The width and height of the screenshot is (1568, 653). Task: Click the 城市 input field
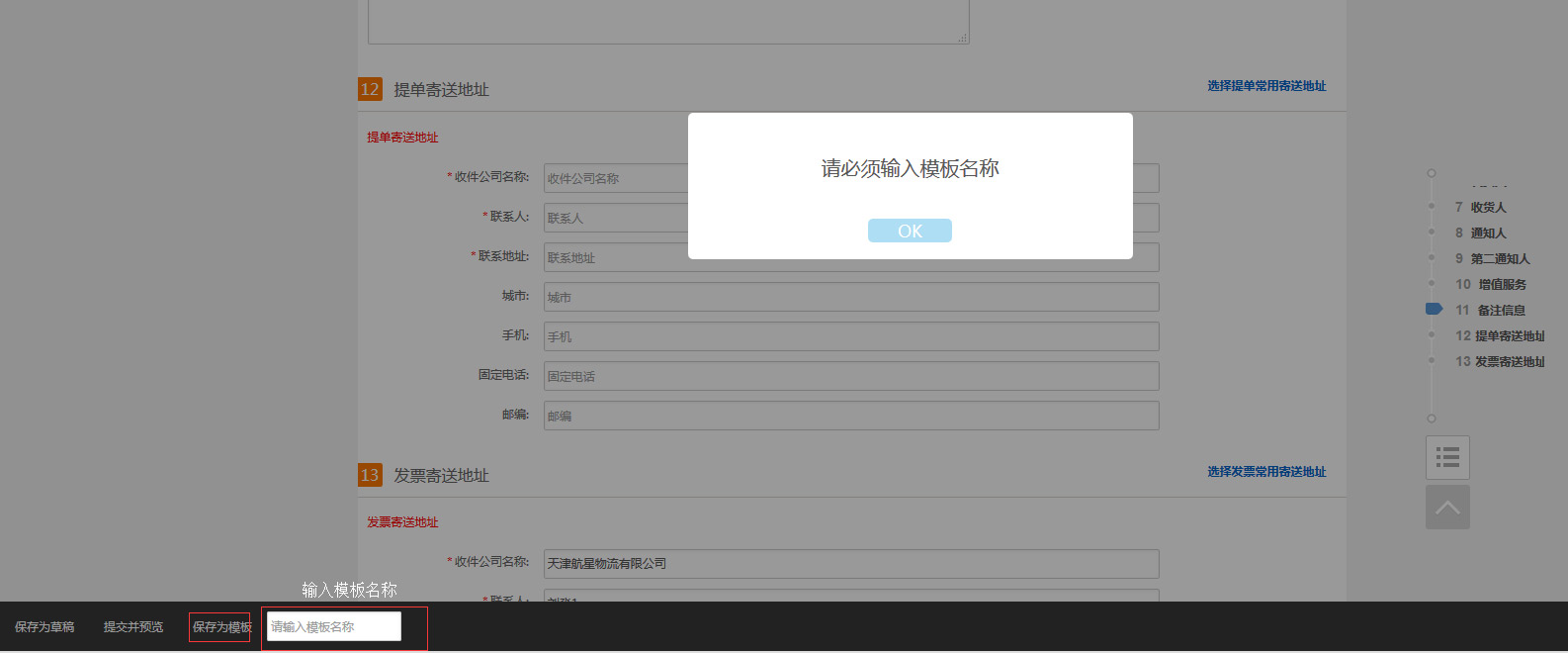(850, 297)
